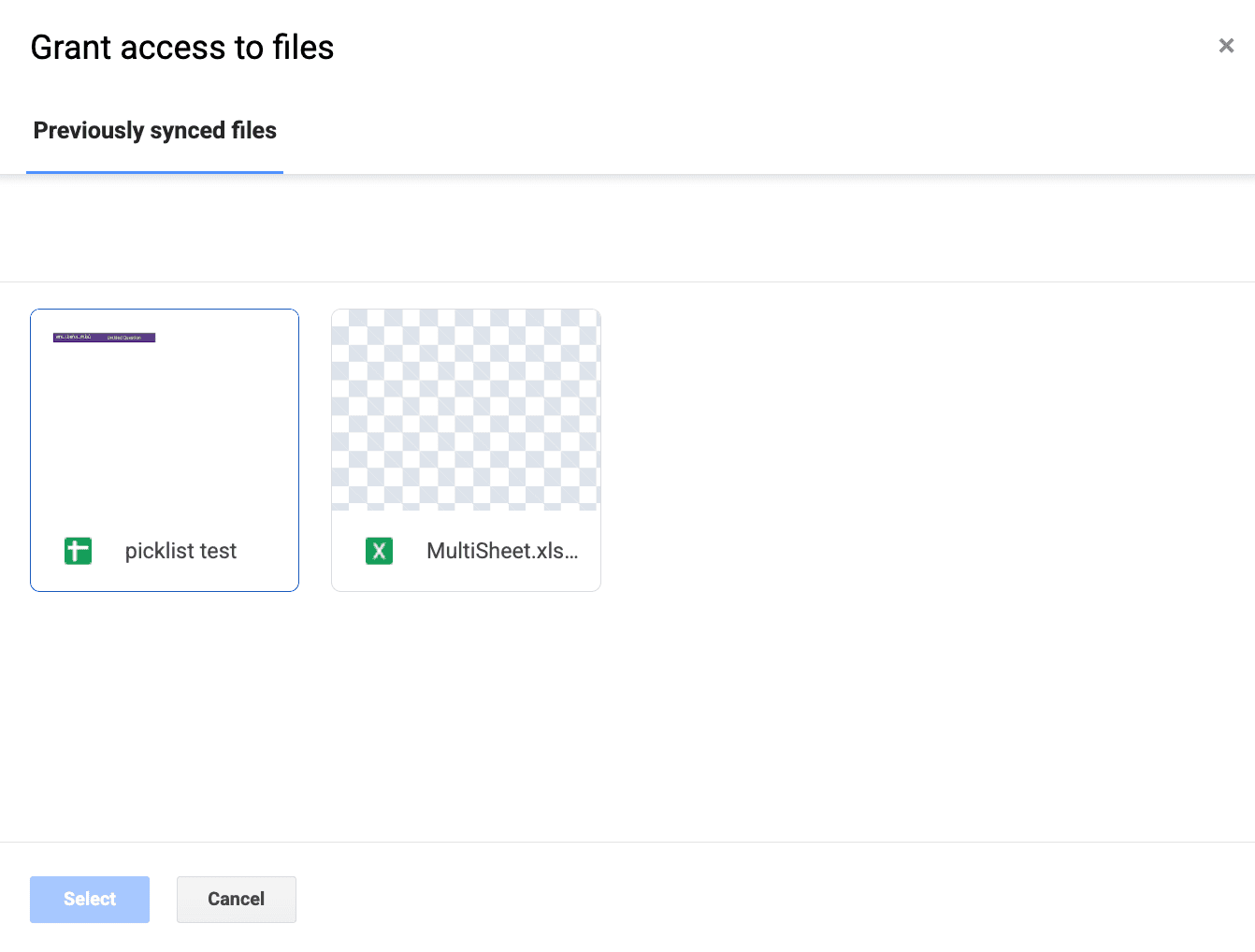Select the MultiSheet checkered preview thumbnail
Screen dimensions: 1255x952
(x=466, y=410)
